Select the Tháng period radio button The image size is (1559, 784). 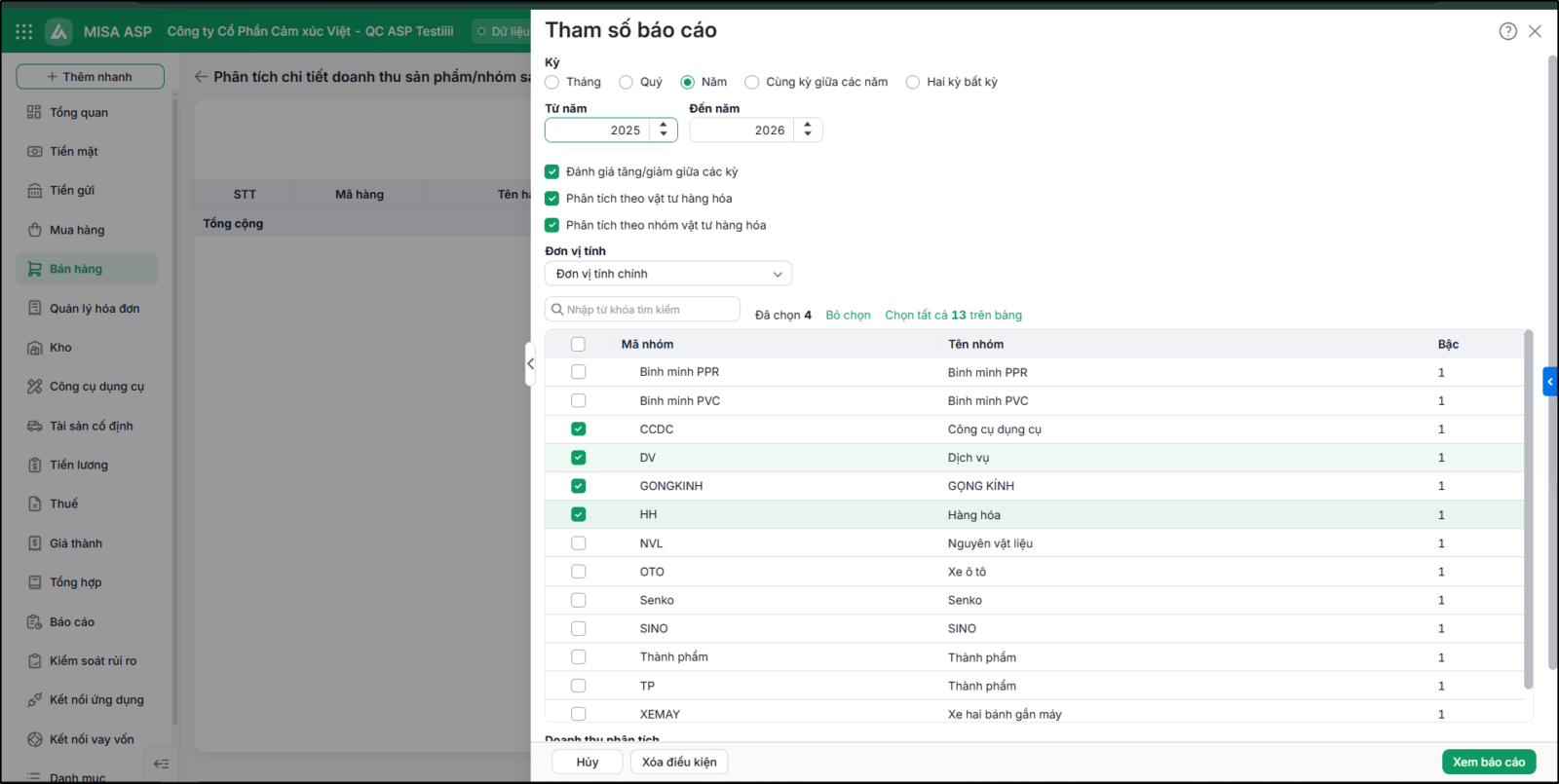pos(552,82)
